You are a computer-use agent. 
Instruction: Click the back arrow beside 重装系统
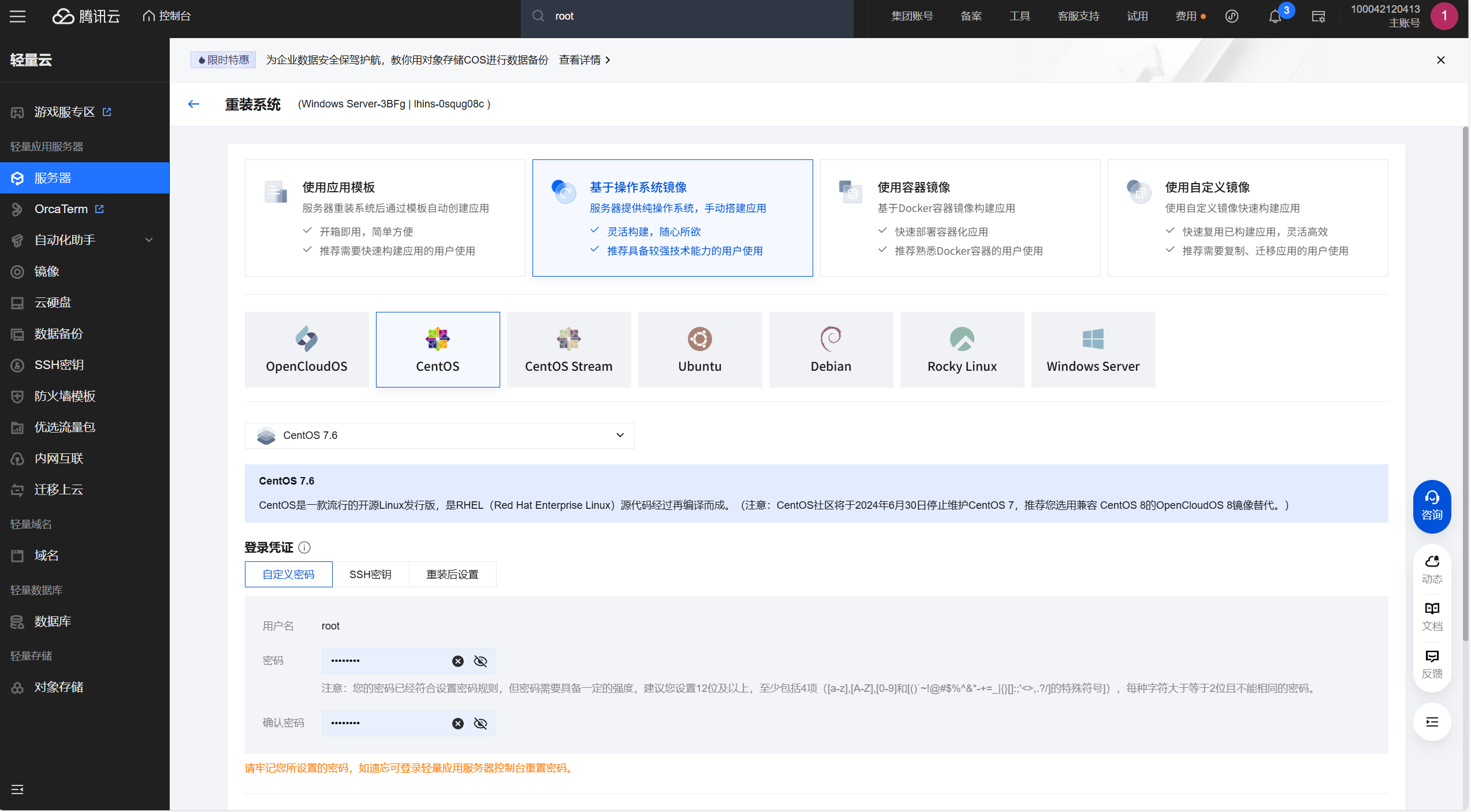(193, 104)
